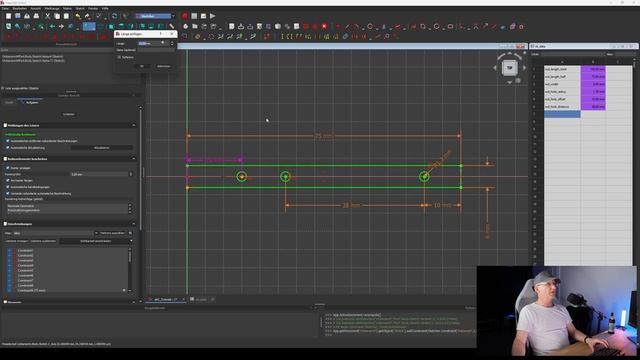This screenshot has width=640, height=360.
Task: Click the Name (optional) input field
Action: point(155,50)
